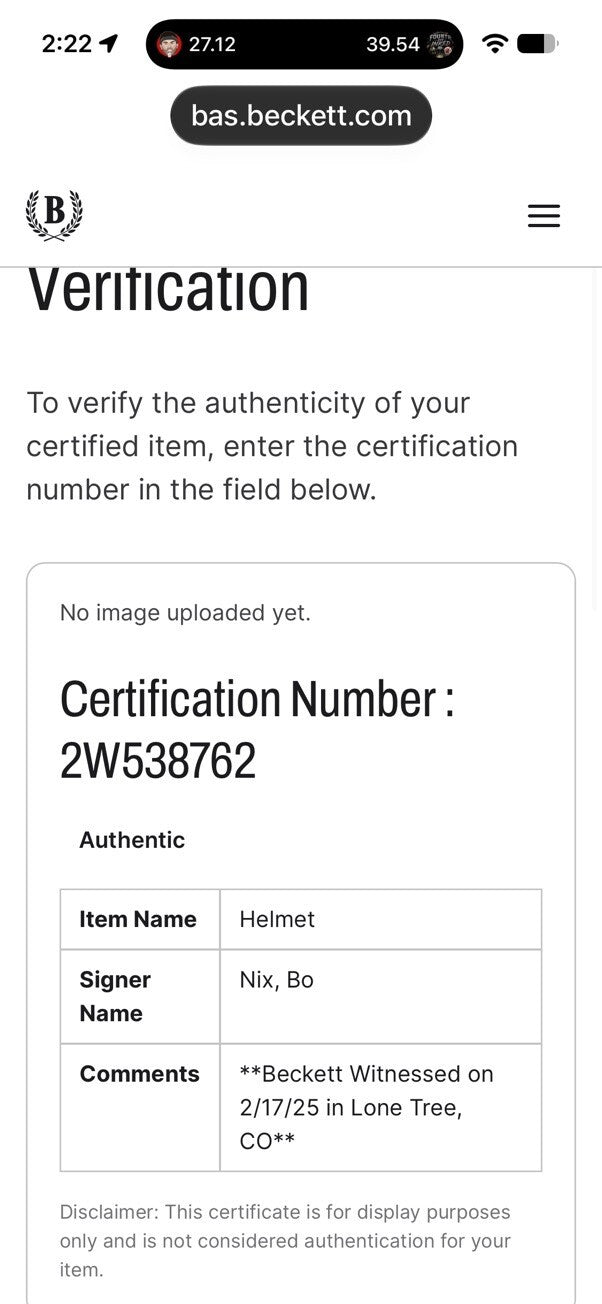Tap the 2:22 clock in status bar
The width and height of the screenshot is (602, 1304).
pyautogui.click(x=67, y=44)
